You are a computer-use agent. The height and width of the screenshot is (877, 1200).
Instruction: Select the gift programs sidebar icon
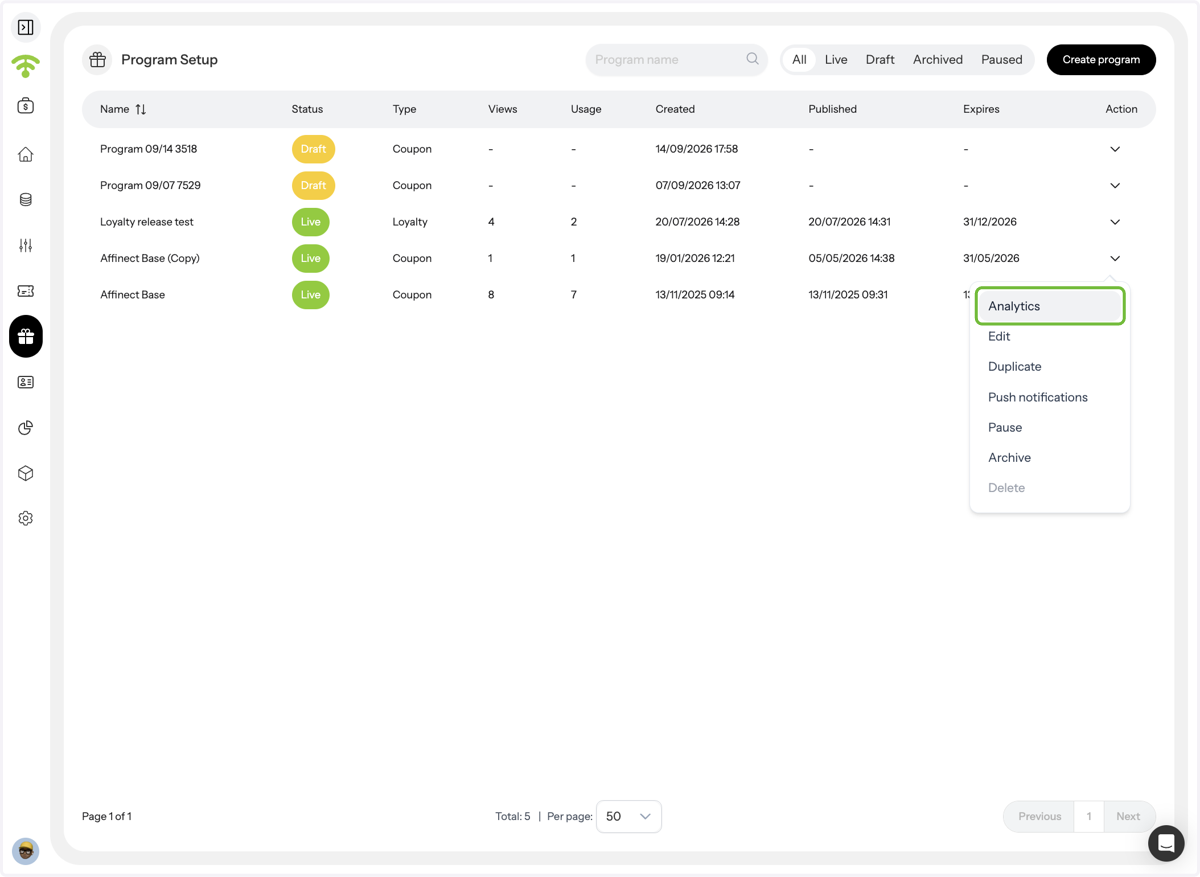(26, 337)
